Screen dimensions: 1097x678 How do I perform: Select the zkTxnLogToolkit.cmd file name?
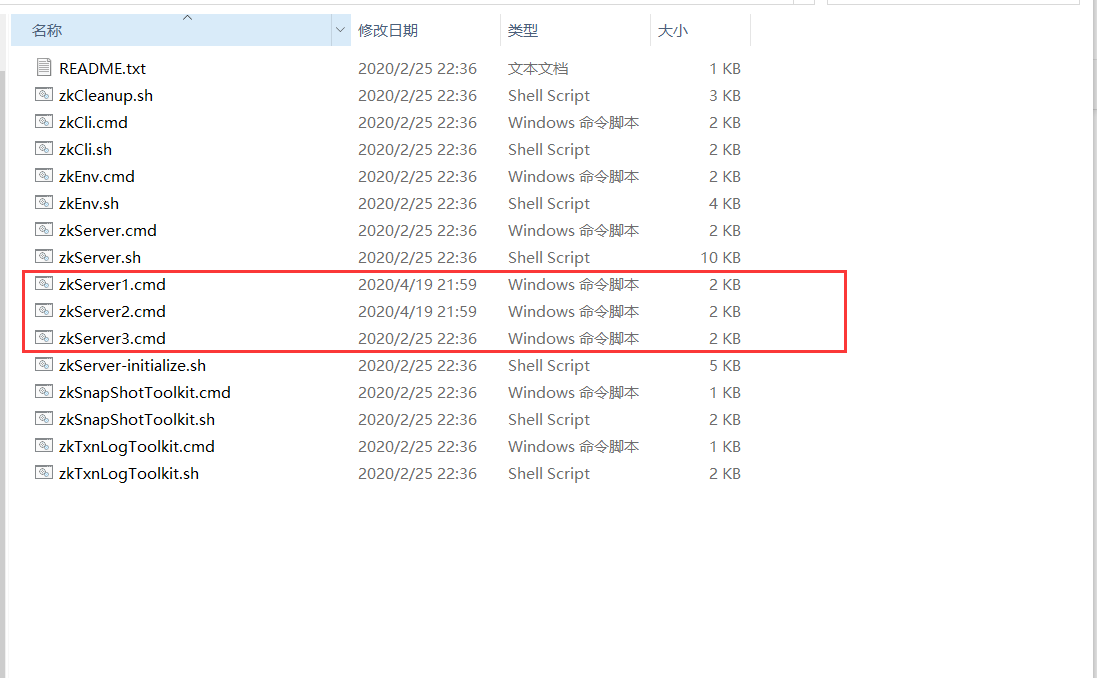(136, 446)
